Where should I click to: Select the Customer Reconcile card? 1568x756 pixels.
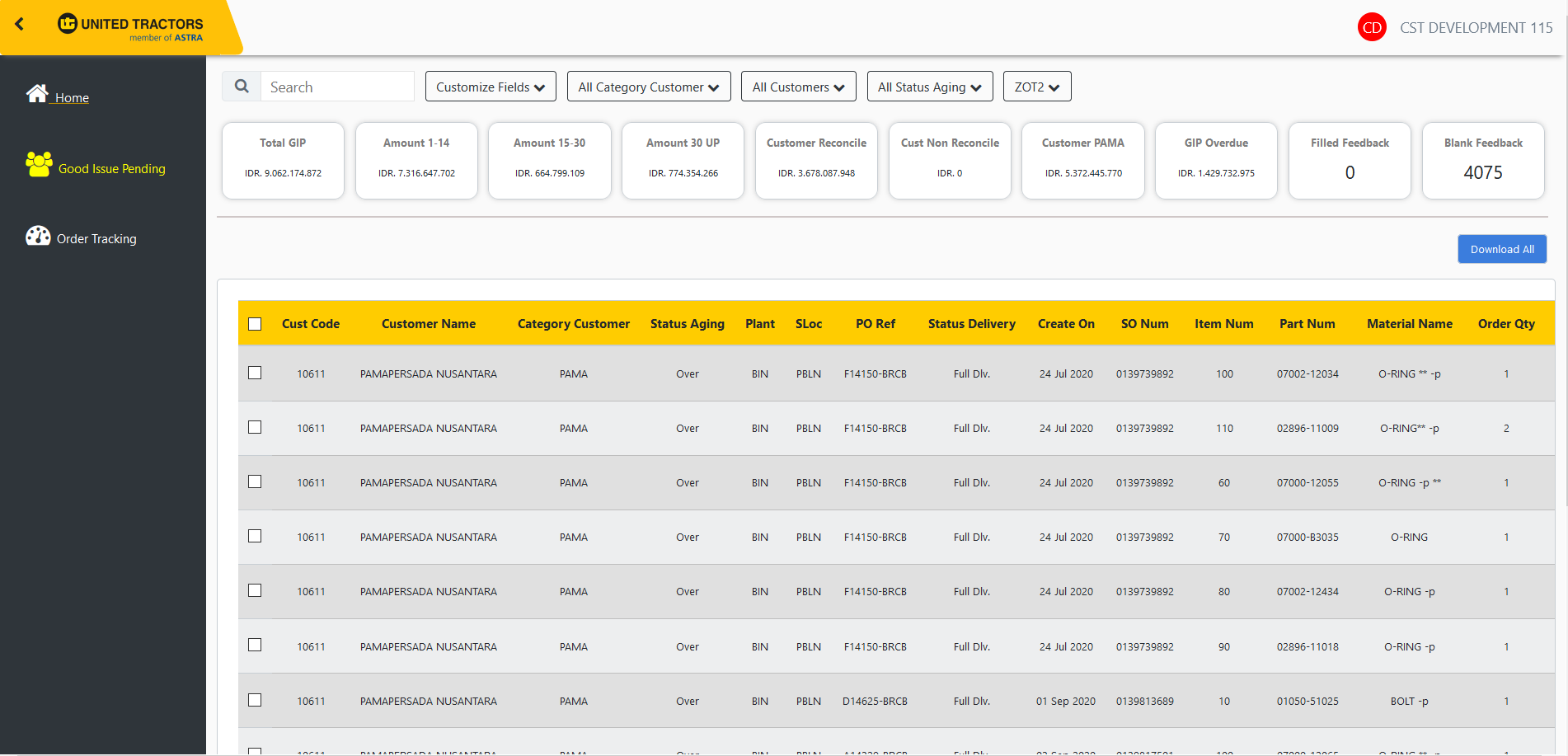click(816, 161)
